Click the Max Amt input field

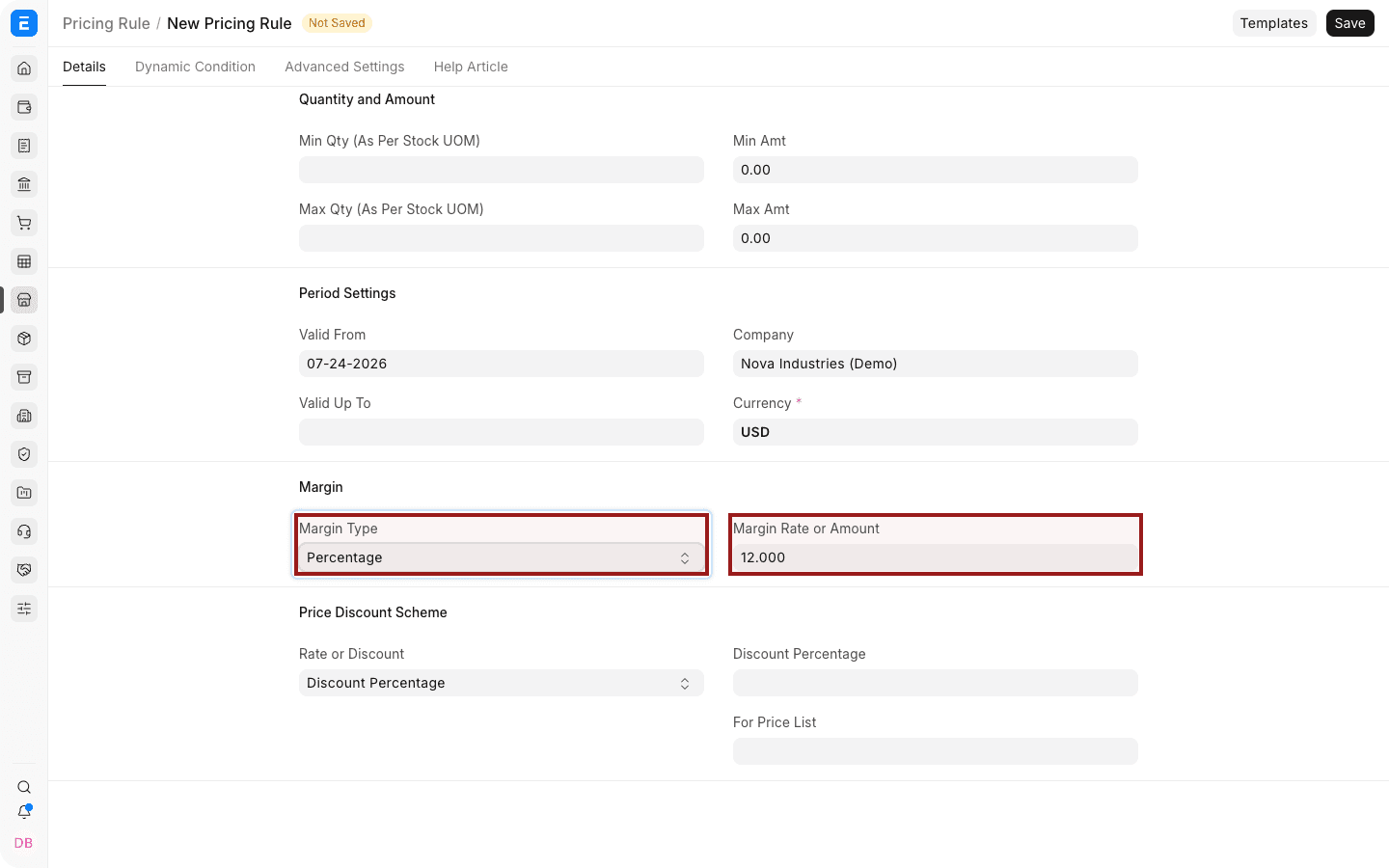click(936, 238)
